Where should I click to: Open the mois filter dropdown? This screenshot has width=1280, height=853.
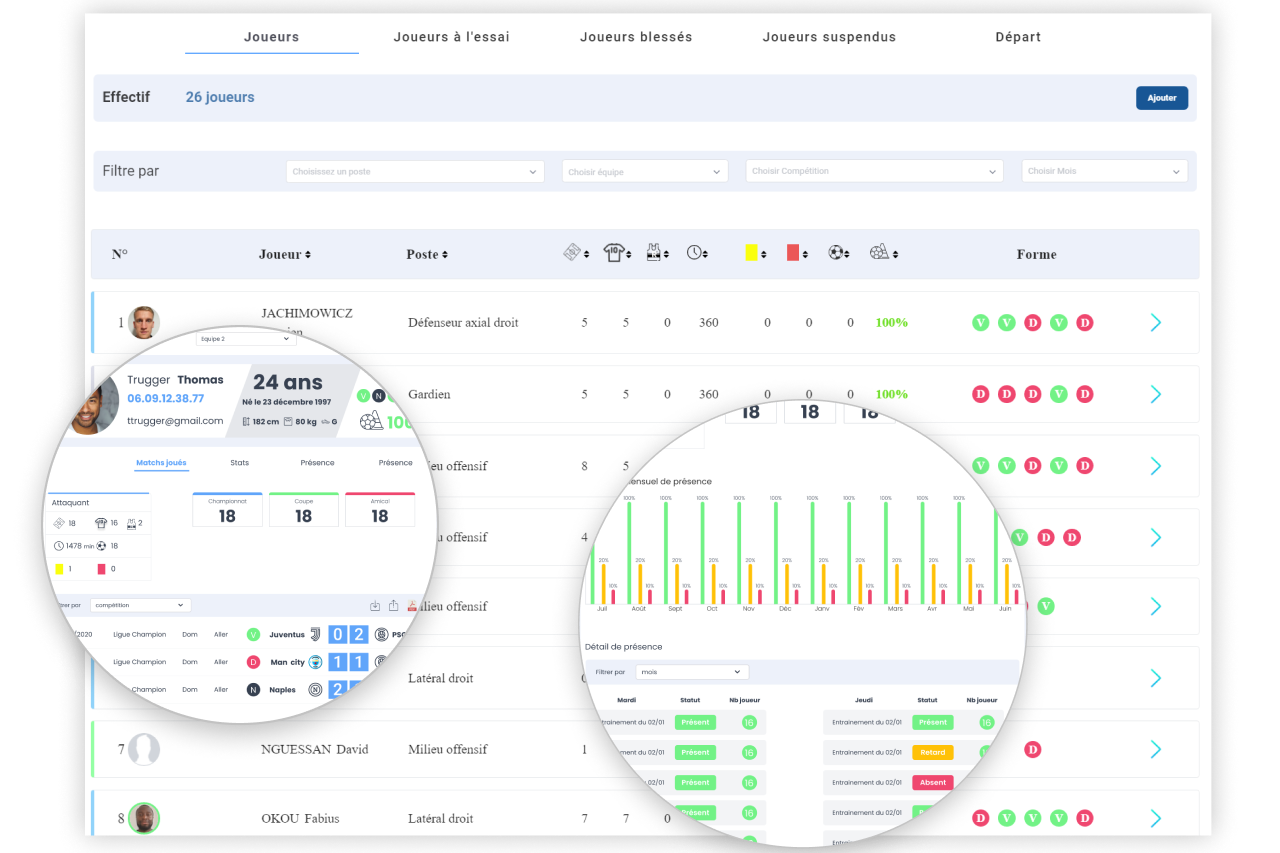click(692, 672)
